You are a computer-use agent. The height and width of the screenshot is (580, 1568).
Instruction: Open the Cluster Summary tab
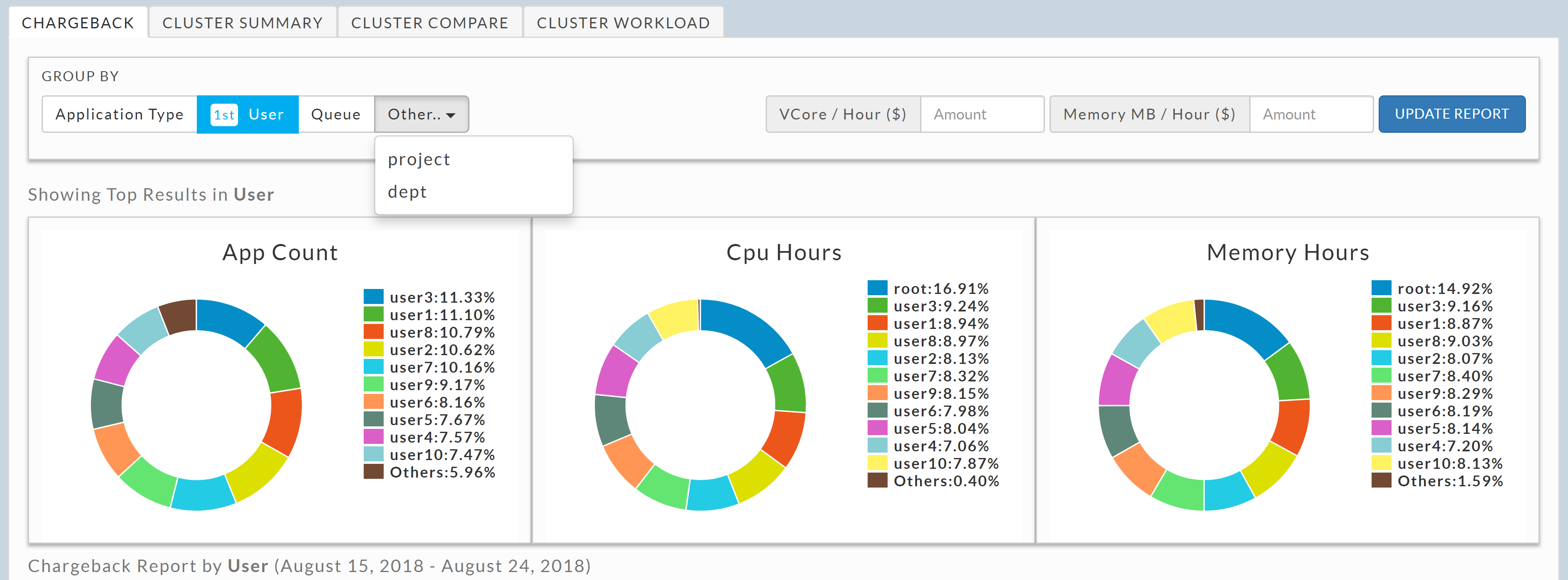[242, 23]
